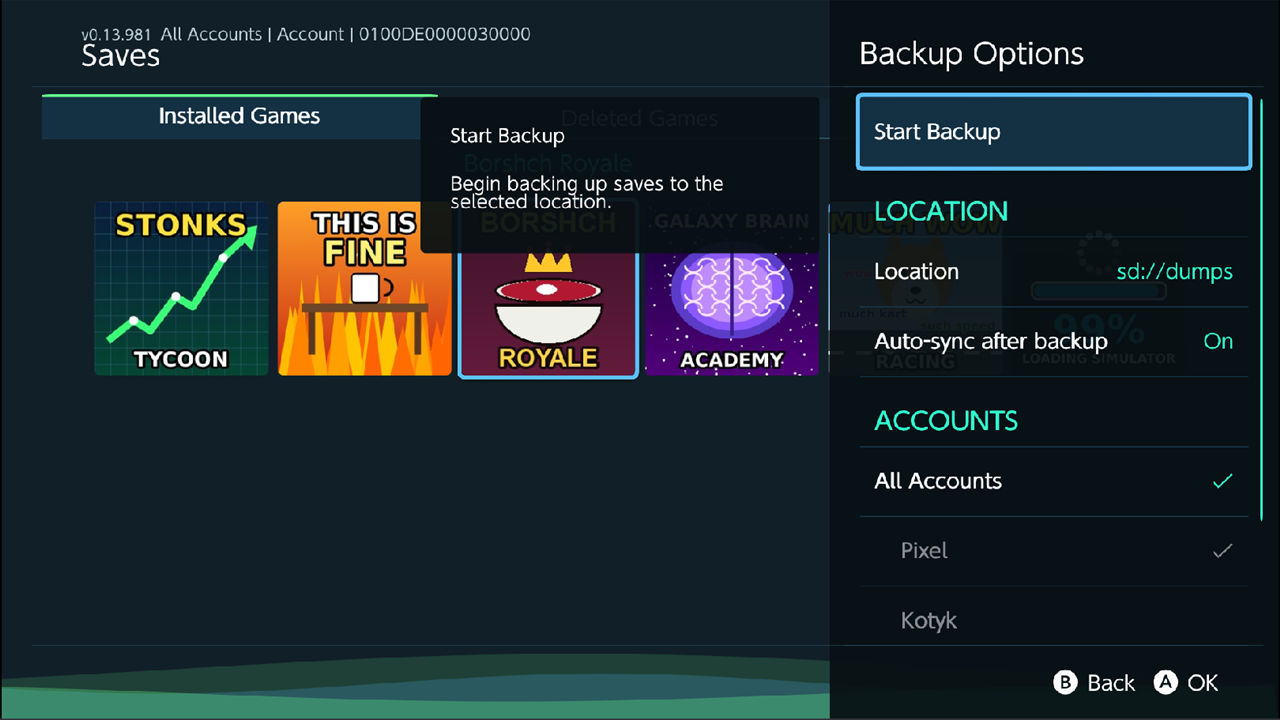Open the Stonks Tycoon game save
The width and height of the screenshot is (1280, 720).
182,289
